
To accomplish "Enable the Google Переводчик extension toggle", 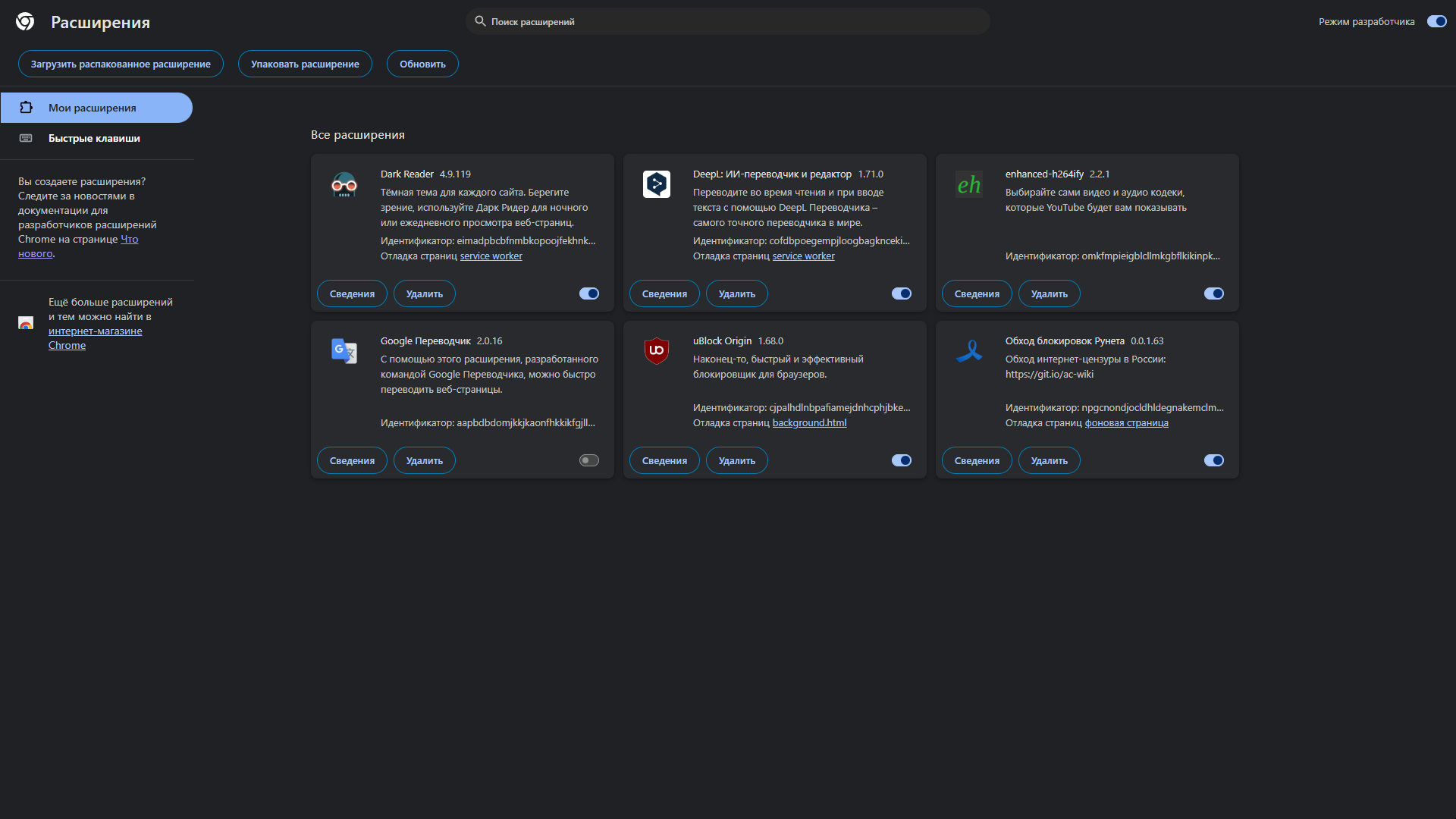I will [589, 460].
